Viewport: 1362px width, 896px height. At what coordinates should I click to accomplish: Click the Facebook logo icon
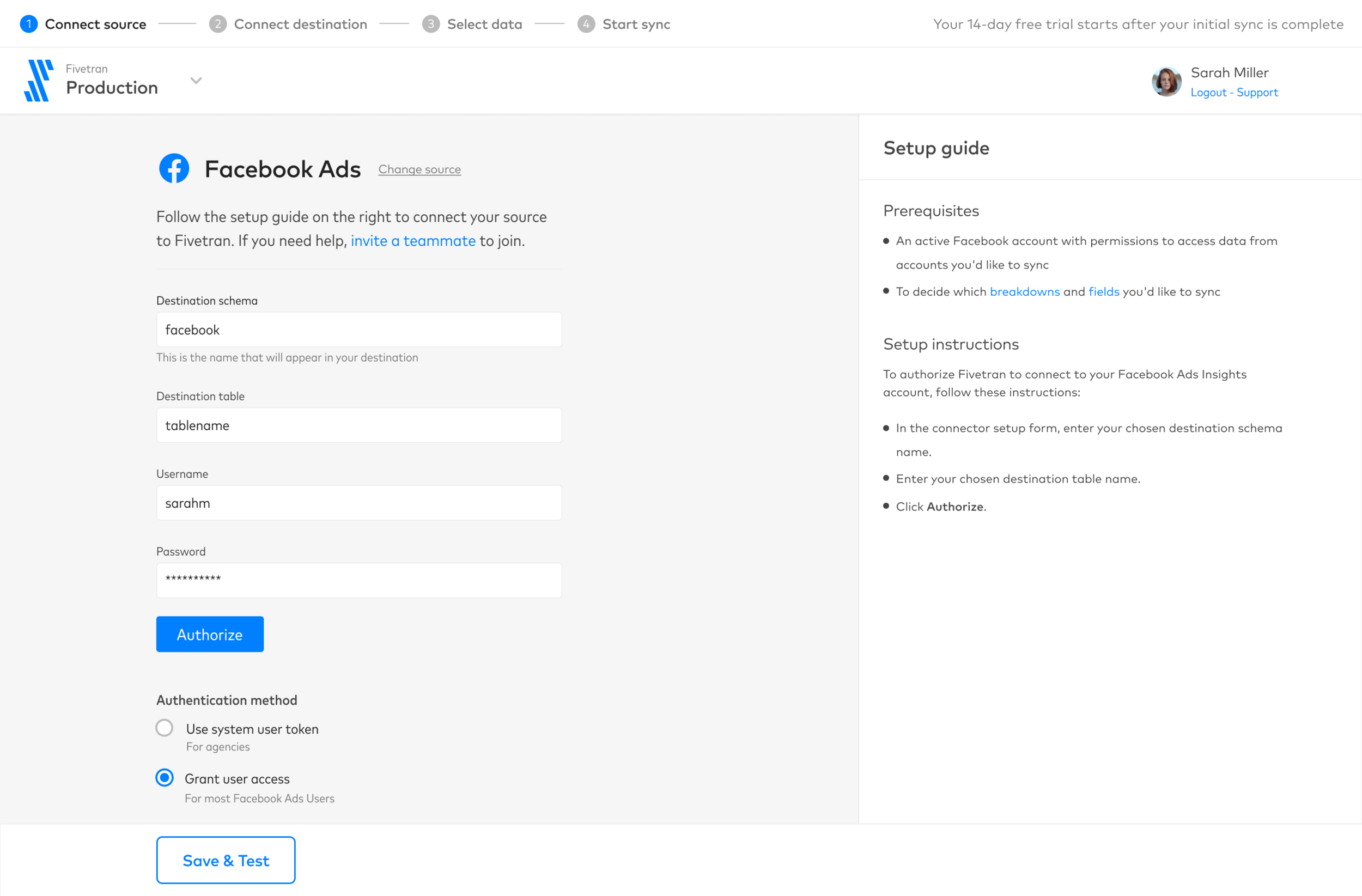[x=174, y=168]
